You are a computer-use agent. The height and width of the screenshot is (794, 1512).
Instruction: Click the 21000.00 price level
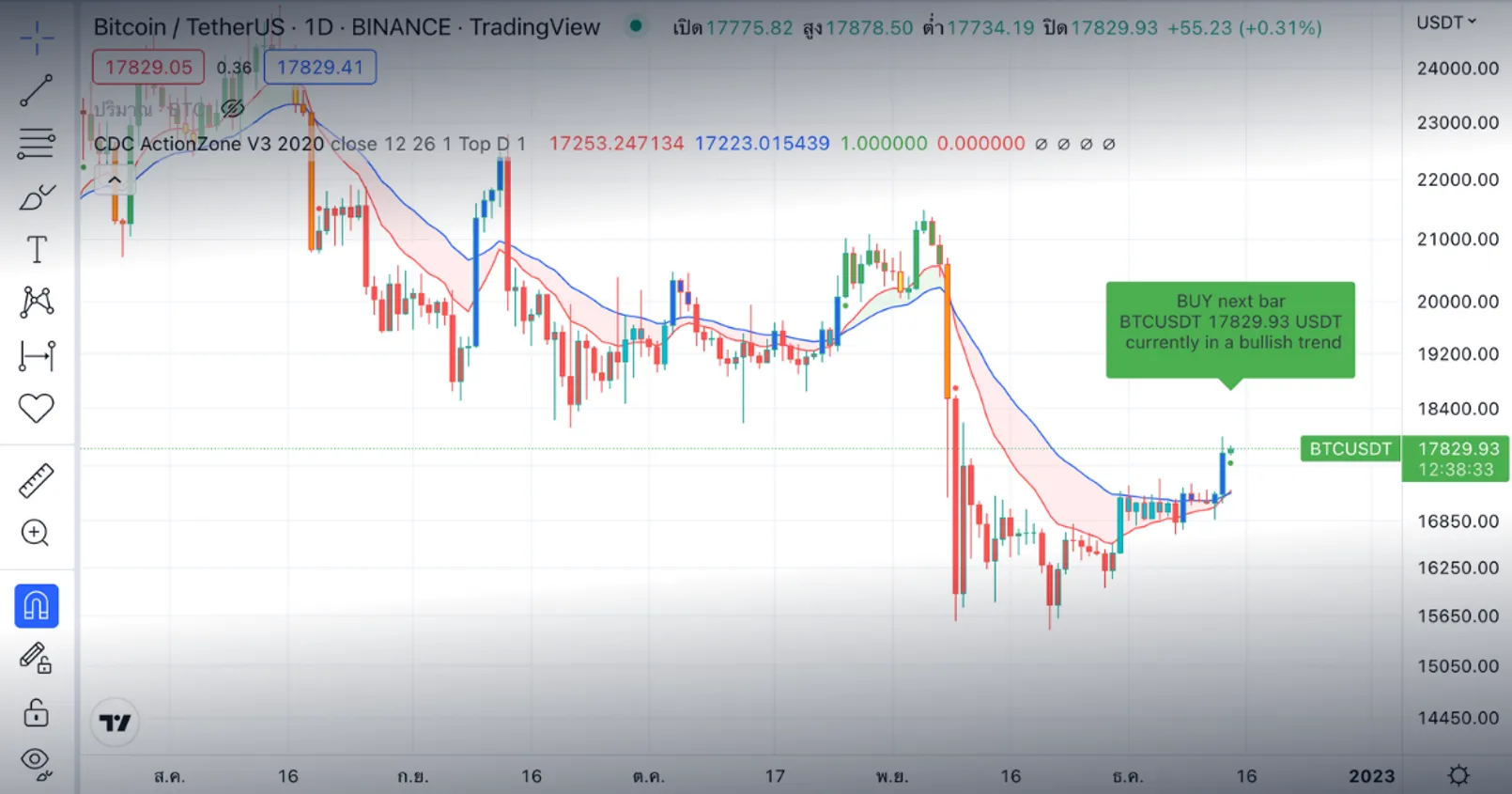coord(1458,240)
